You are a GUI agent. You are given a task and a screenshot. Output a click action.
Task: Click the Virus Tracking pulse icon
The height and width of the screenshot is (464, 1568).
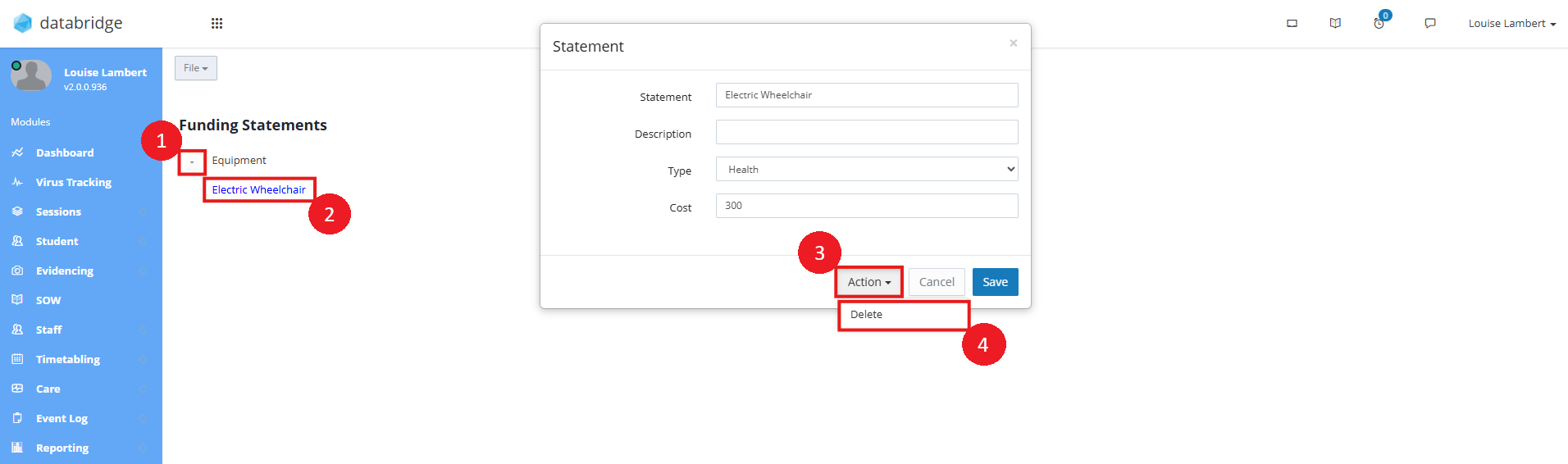[17, 182]
